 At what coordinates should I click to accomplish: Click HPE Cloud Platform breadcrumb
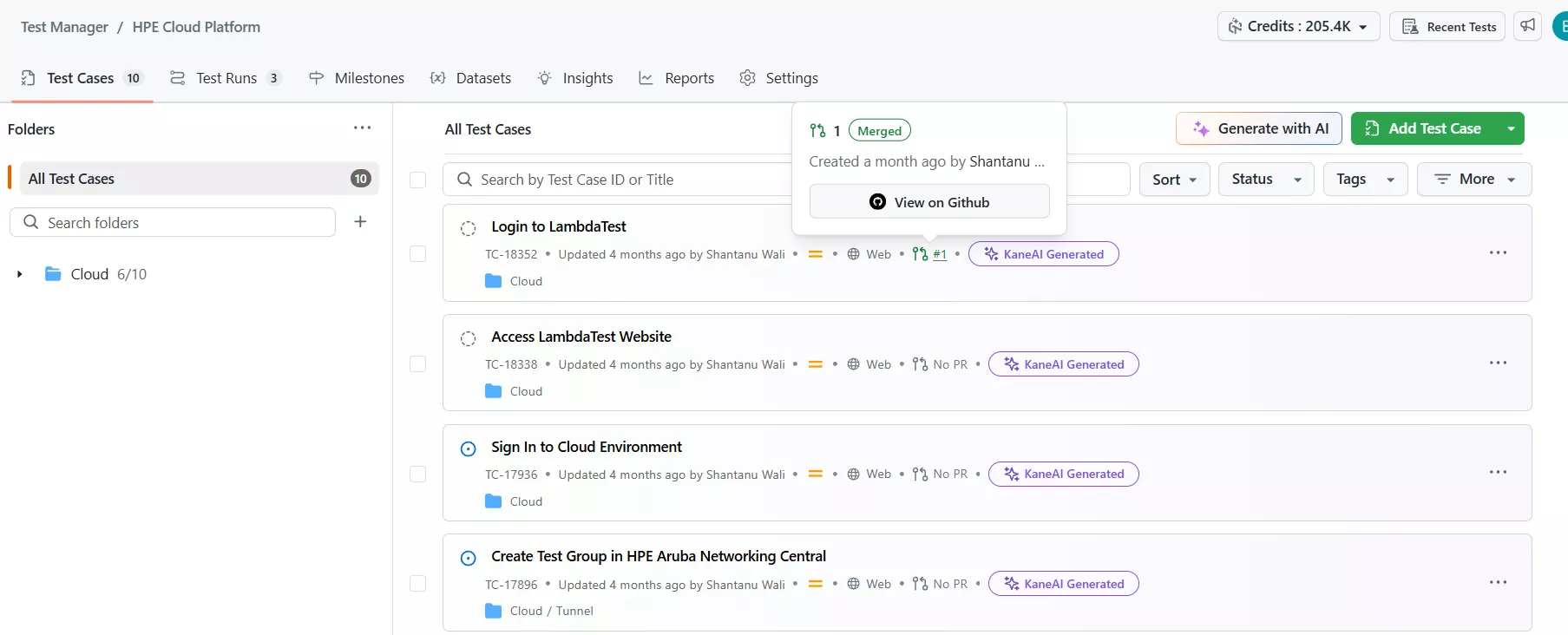click(x=196, y=27)
